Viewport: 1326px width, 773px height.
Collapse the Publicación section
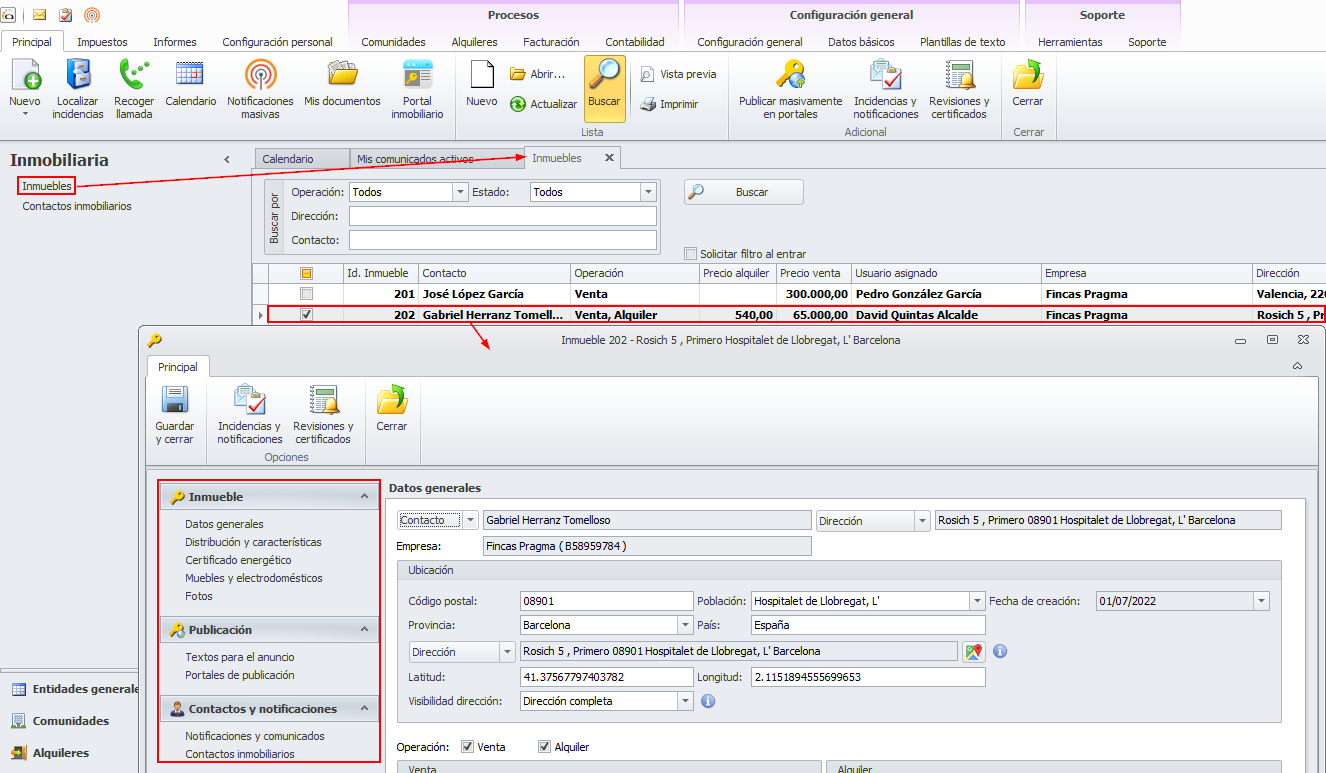(364, 630)
